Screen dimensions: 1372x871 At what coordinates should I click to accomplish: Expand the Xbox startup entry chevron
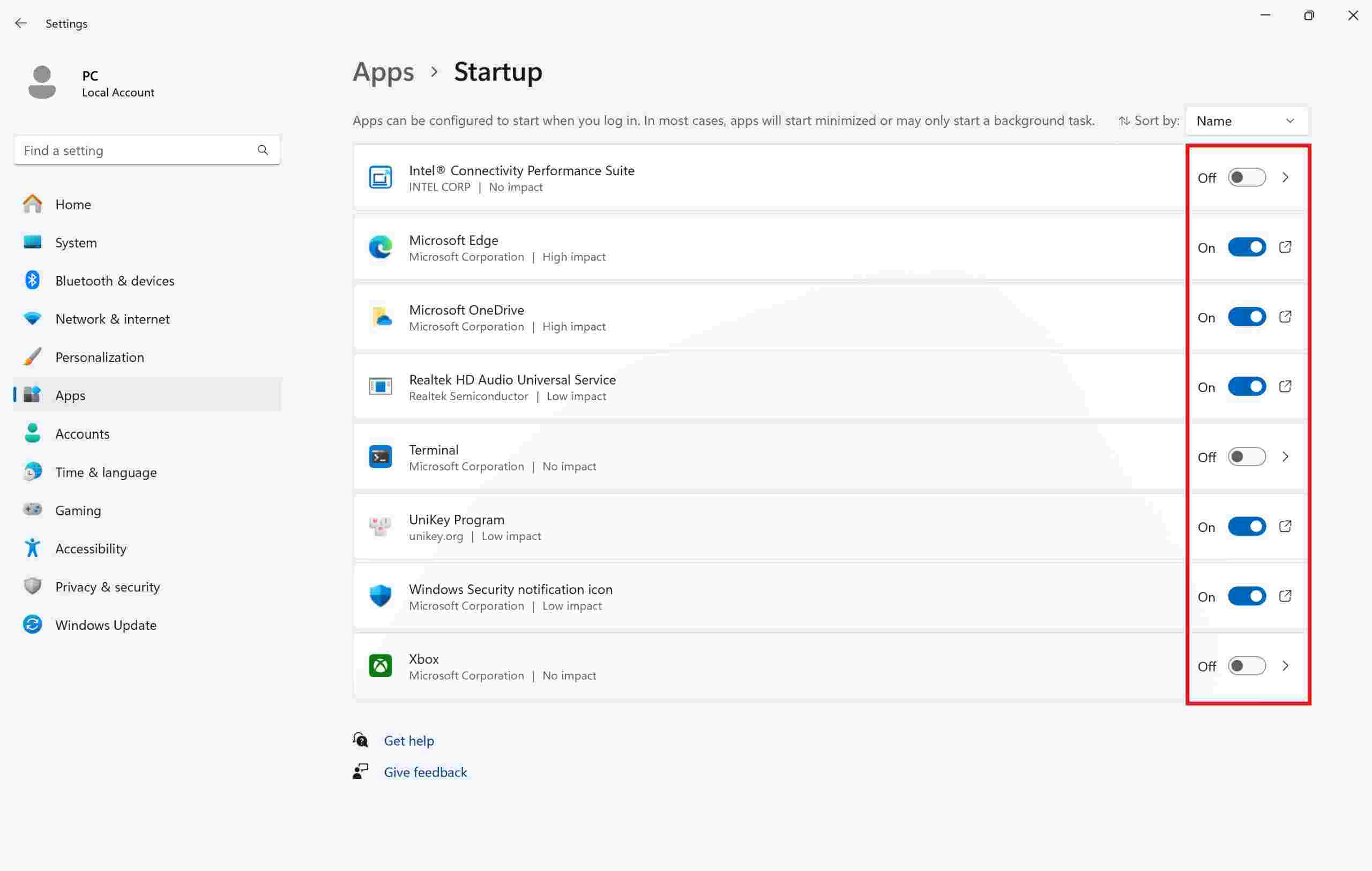click(1285, 666)
